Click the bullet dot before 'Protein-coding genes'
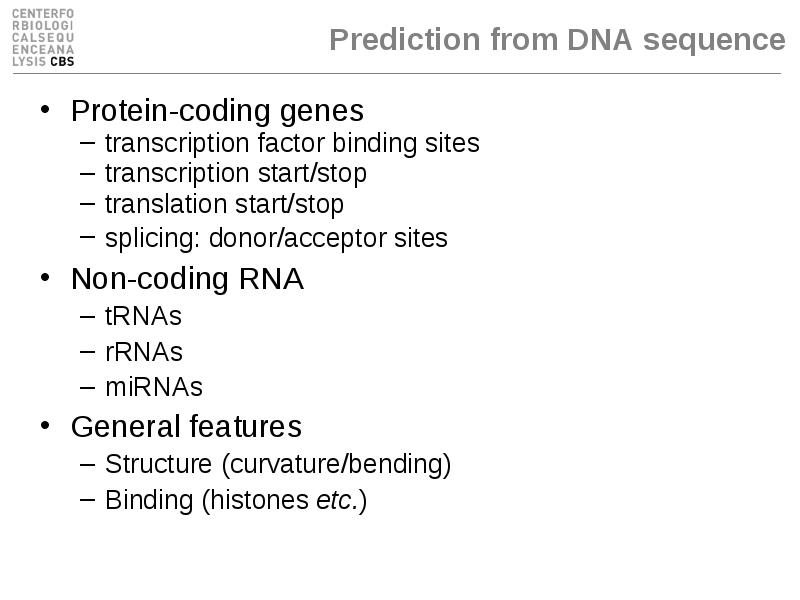 point(45,109)
